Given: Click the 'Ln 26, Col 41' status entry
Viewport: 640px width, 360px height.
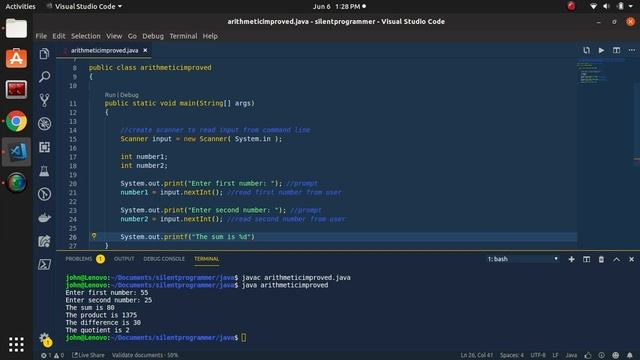Looking at the screenshot, I should tap(477, 355).
